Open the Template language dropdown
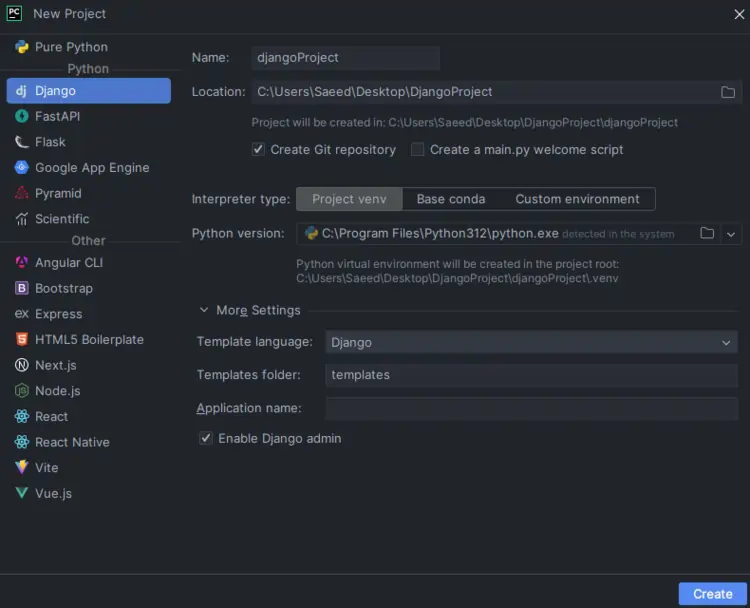Screen dimensions: 750x608 click(x=531, y=343)
